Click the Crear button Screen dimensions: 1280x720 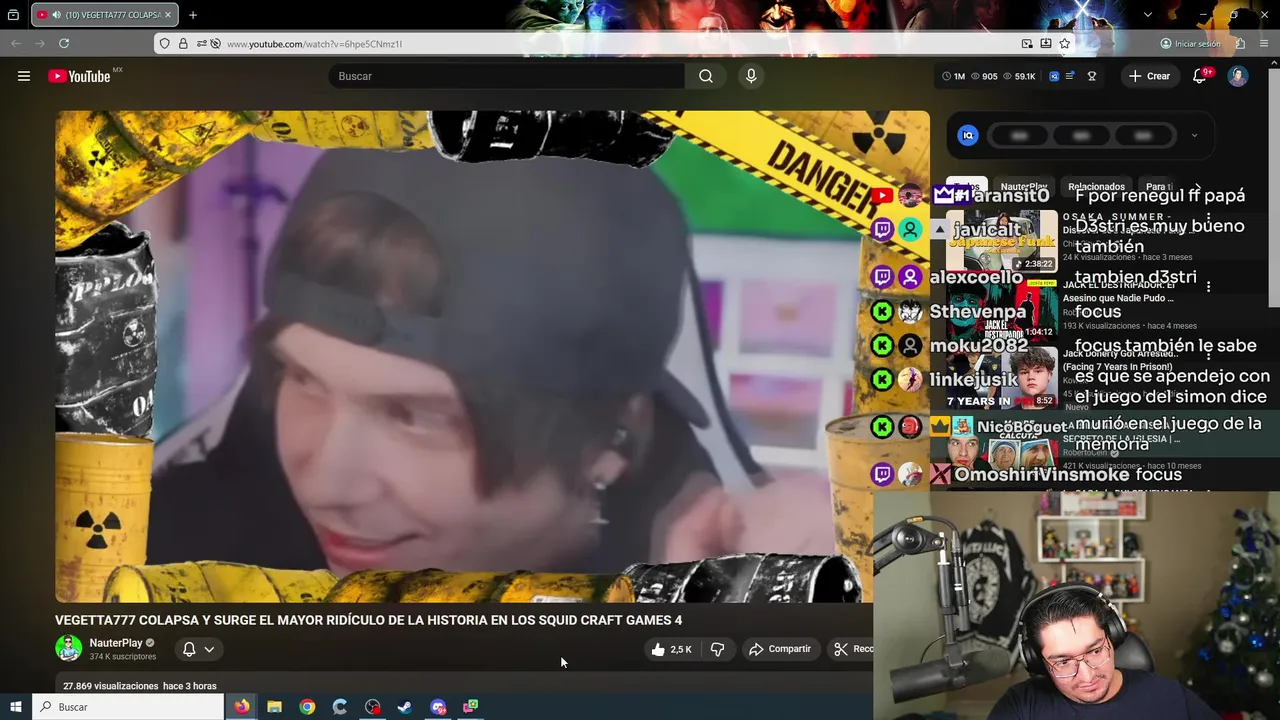(1149, 76)
